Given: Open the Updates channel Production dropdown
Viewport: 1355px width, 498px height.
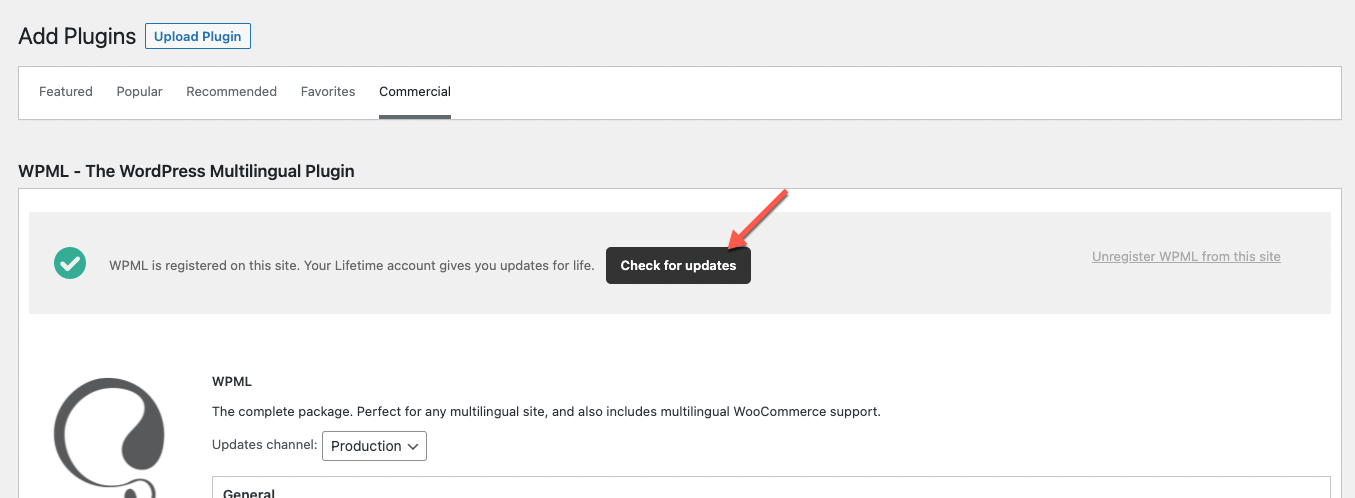Looking at the screenshot, I should (374, 446).
